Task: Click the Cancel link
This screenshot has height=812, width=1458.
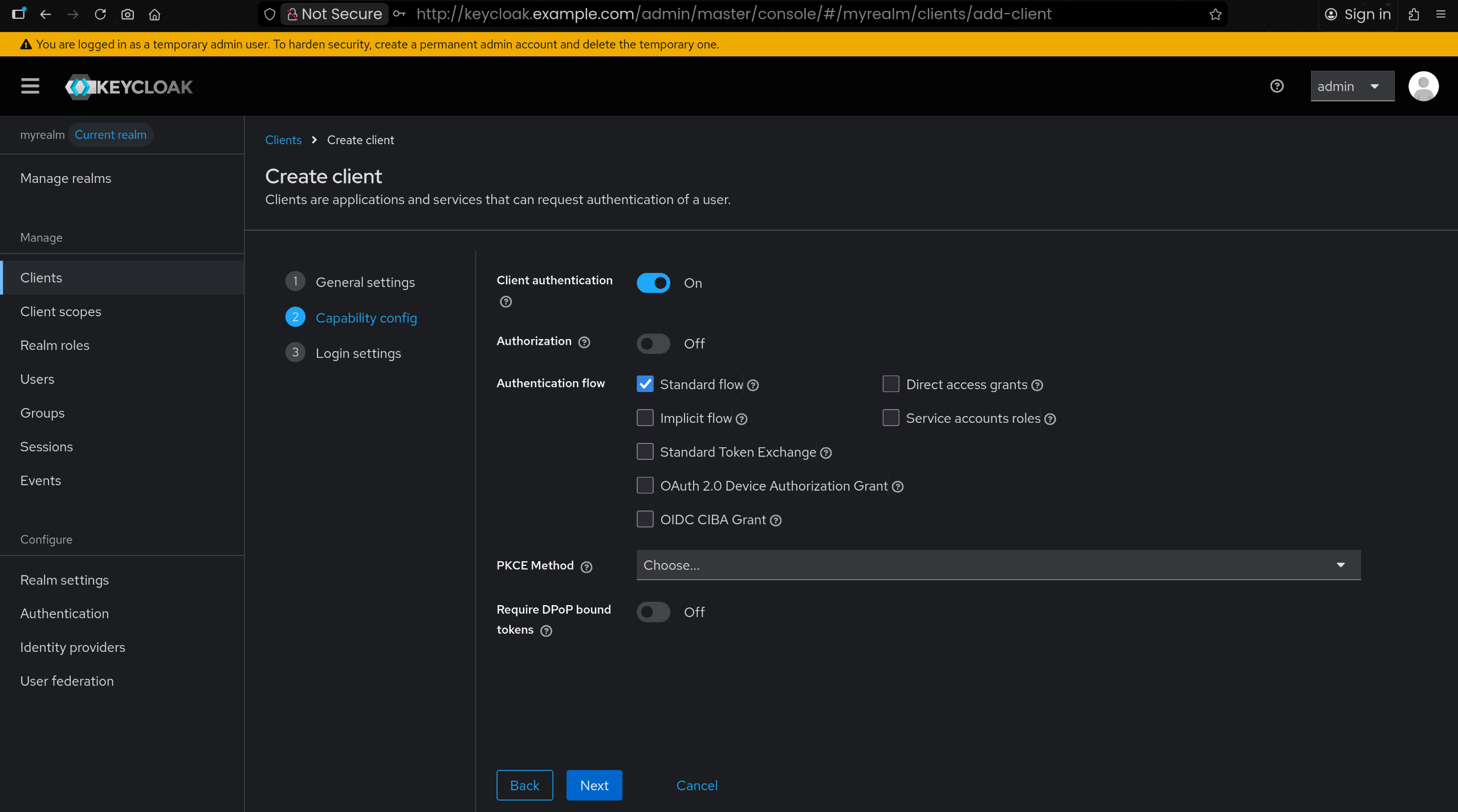Action: point(697,785)
